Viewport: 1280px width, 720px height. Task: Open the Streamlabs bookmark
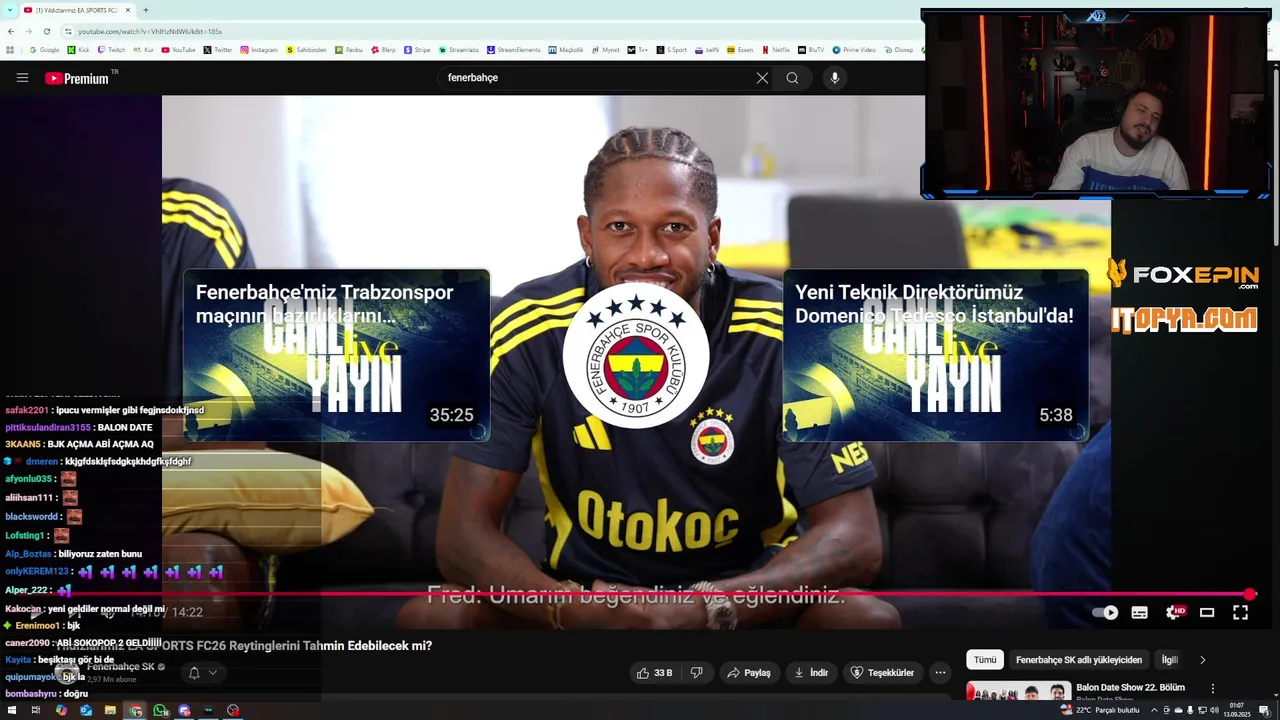tap(459, 49)
